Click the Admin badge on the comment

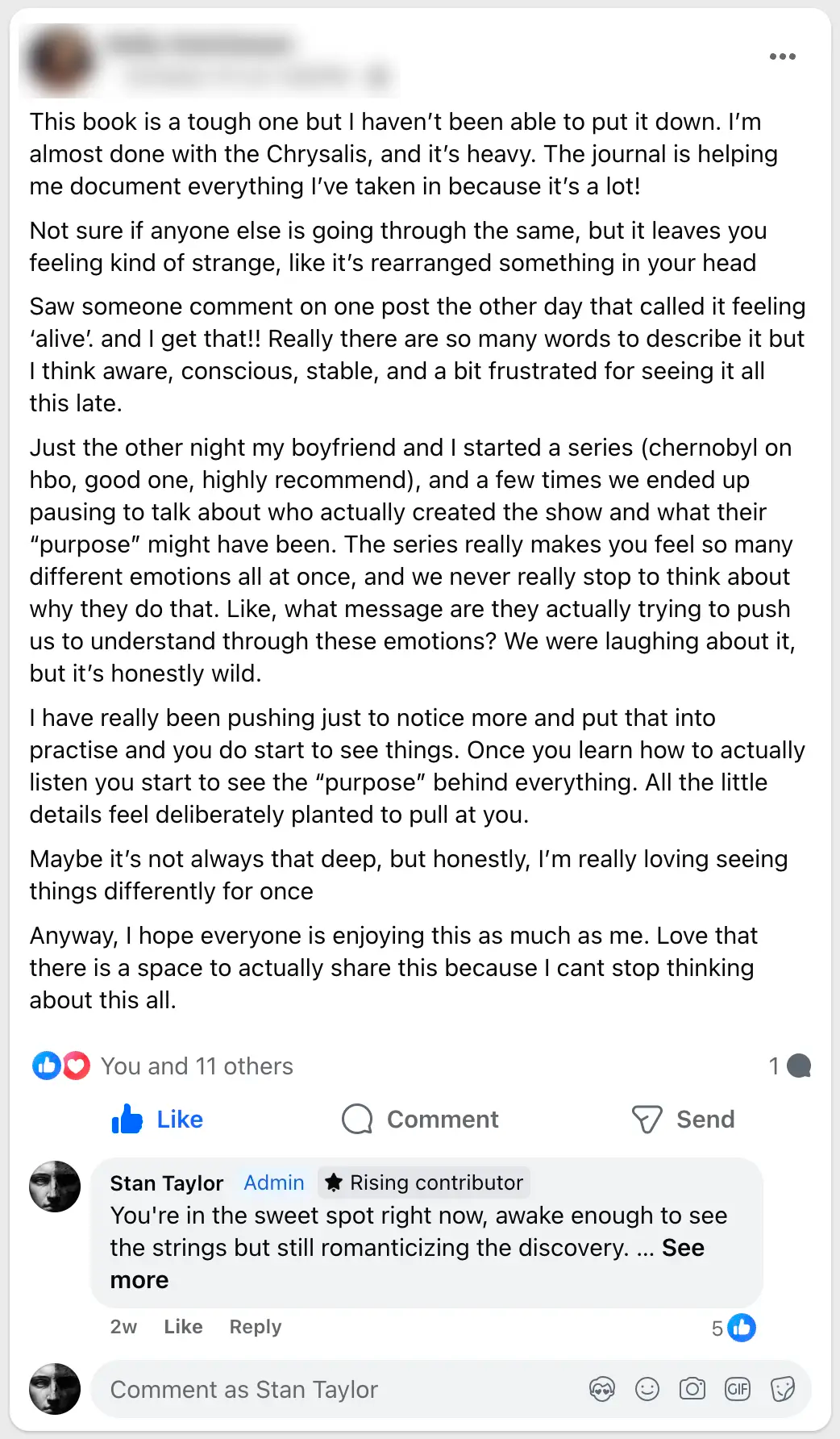point(274,1183)
